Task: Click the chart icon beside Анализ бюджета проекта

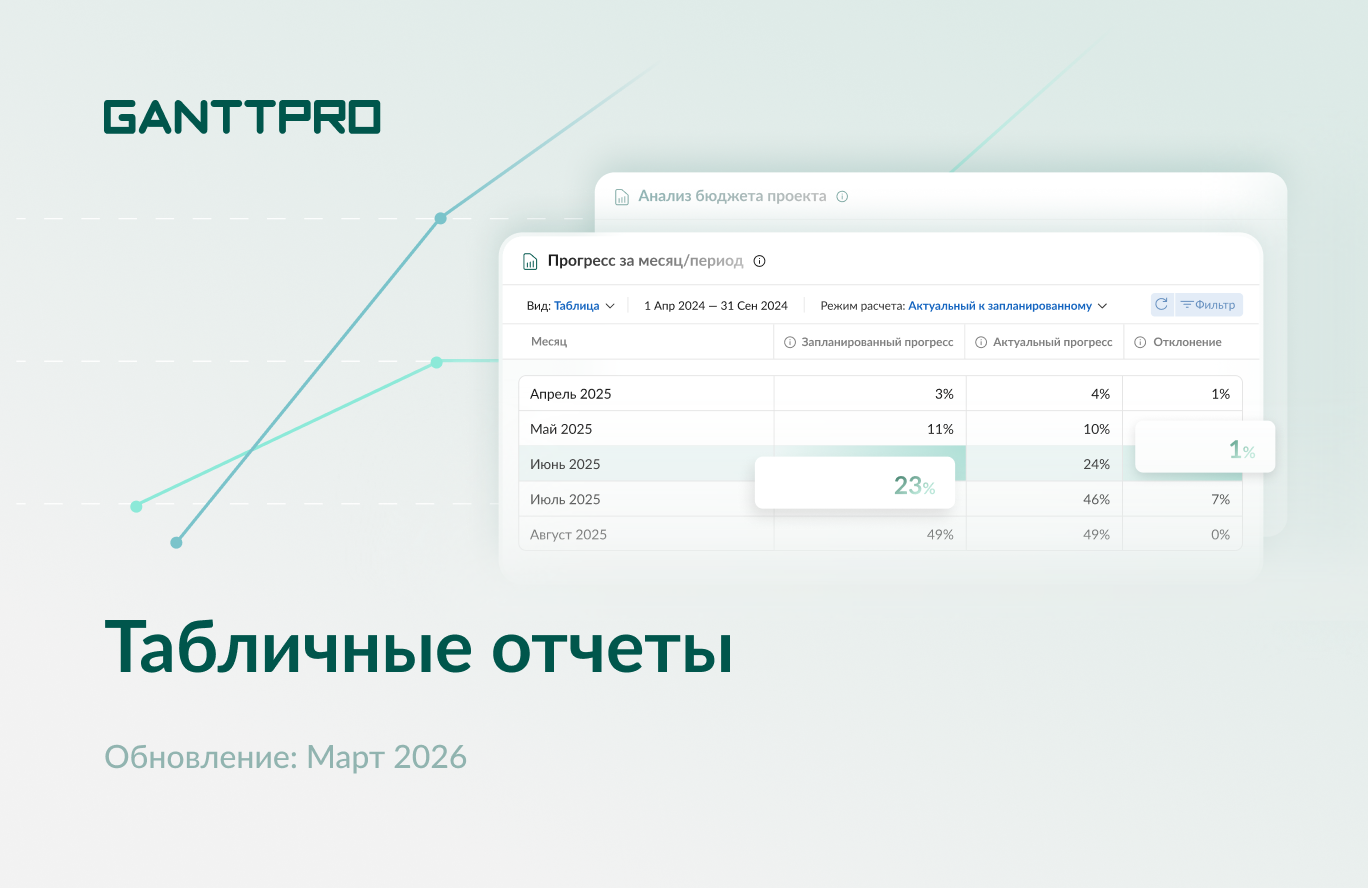Action: [x=621, y=196]
